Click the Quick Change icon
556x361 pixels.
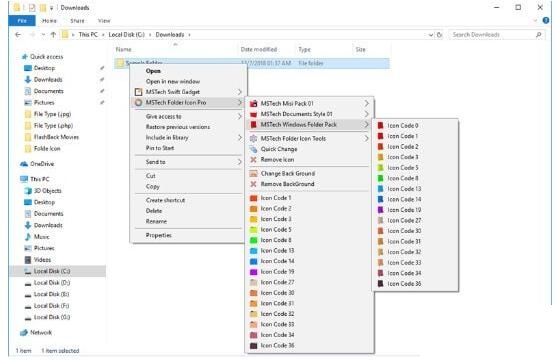(253, 149)
